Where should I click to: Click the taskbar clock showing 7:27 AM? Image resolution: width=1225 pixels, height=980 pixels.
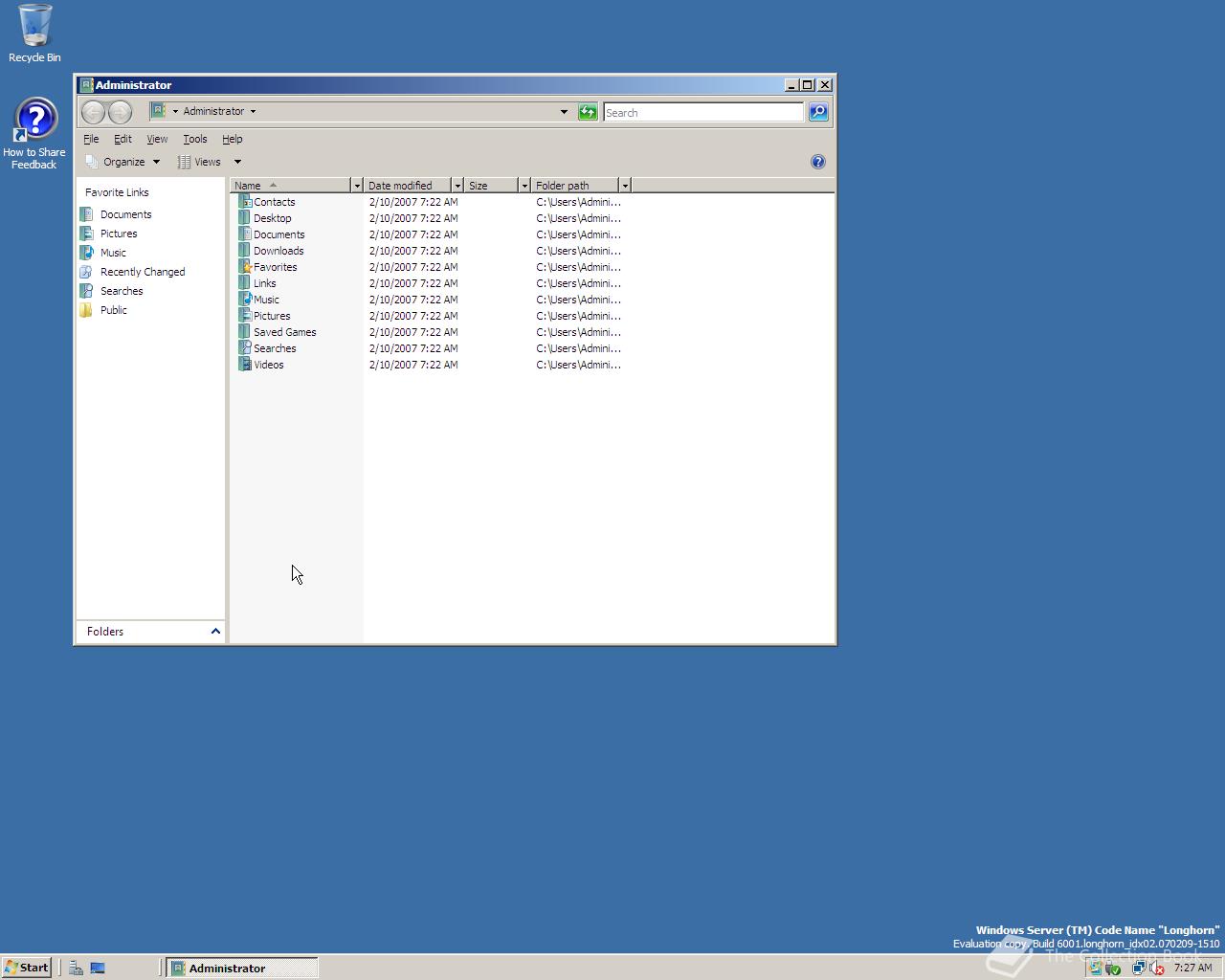click(x=1192, y=968)
